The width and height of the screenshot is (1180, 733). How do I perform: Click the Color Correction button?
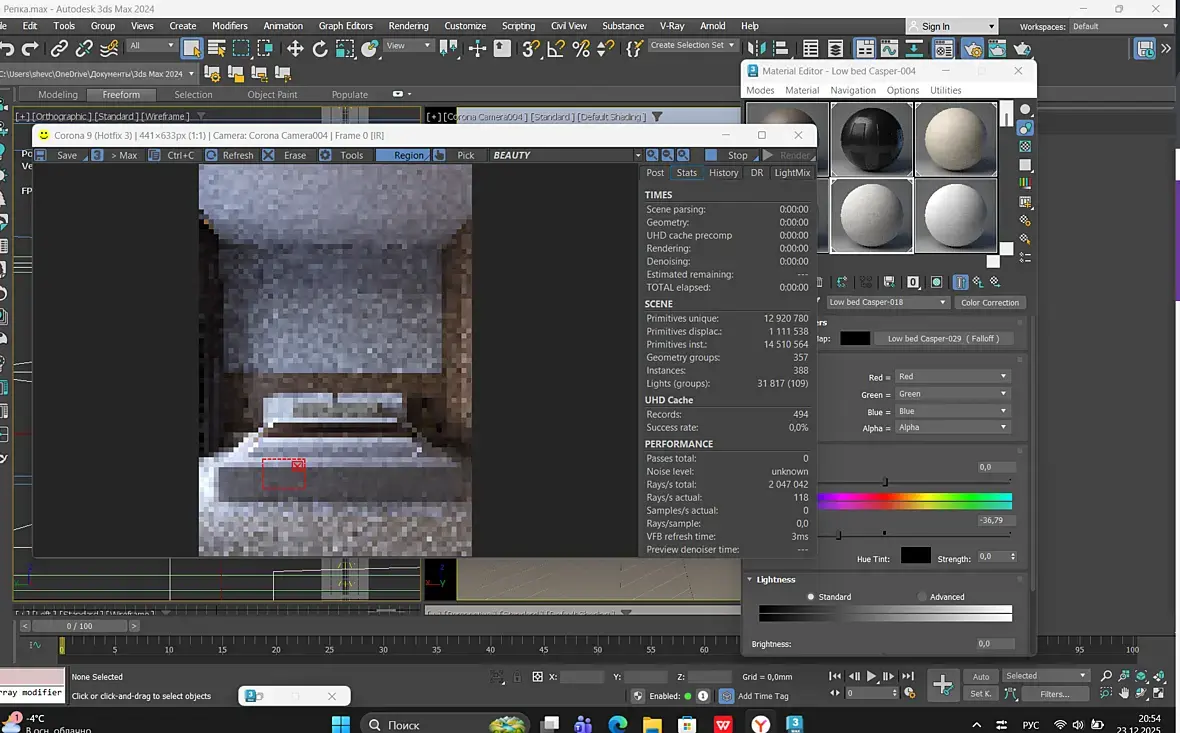click(990, 302)
